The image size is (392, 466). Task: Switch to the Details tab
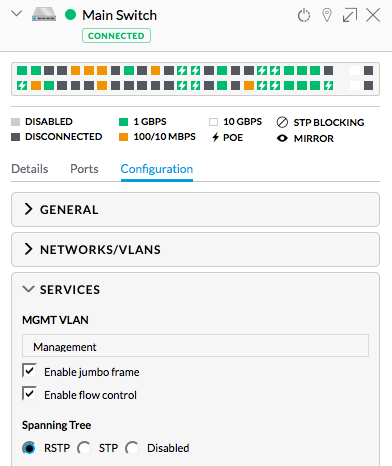(30, 169)
